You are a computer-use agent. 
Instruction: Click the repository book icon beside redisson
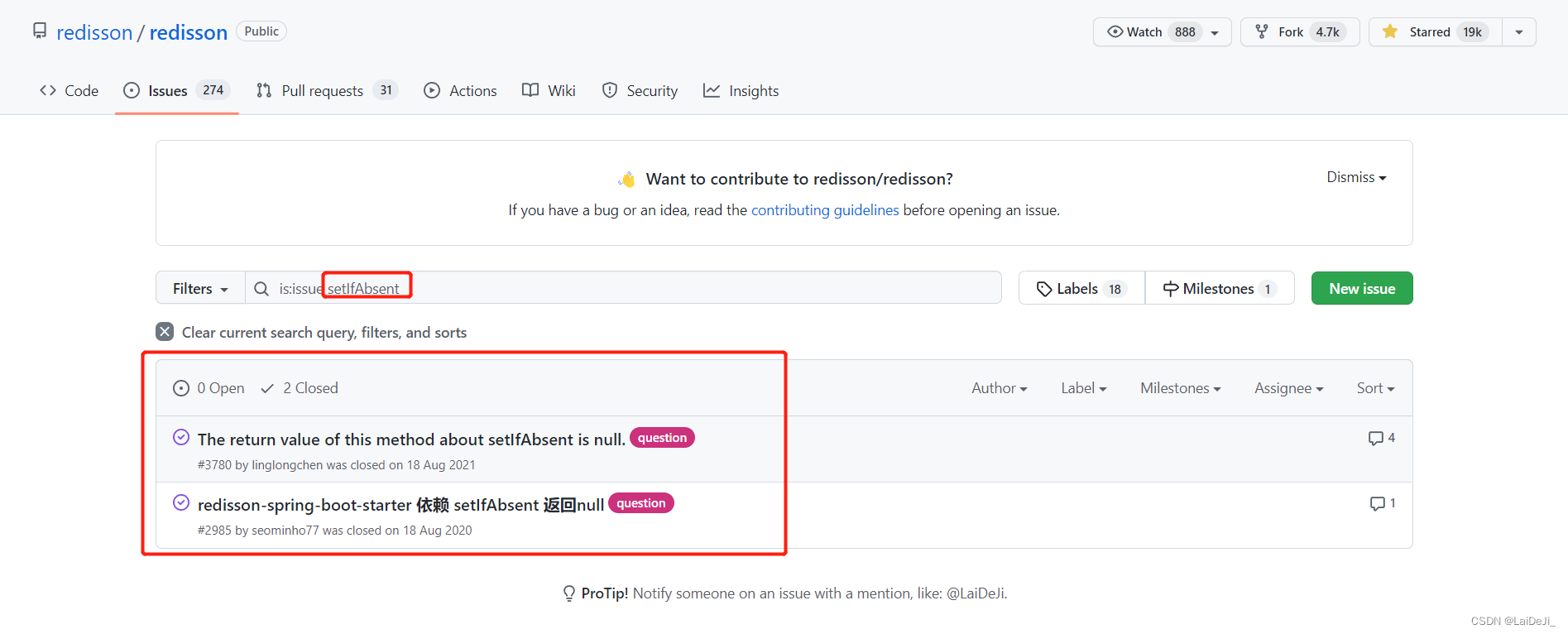[40, 31]
